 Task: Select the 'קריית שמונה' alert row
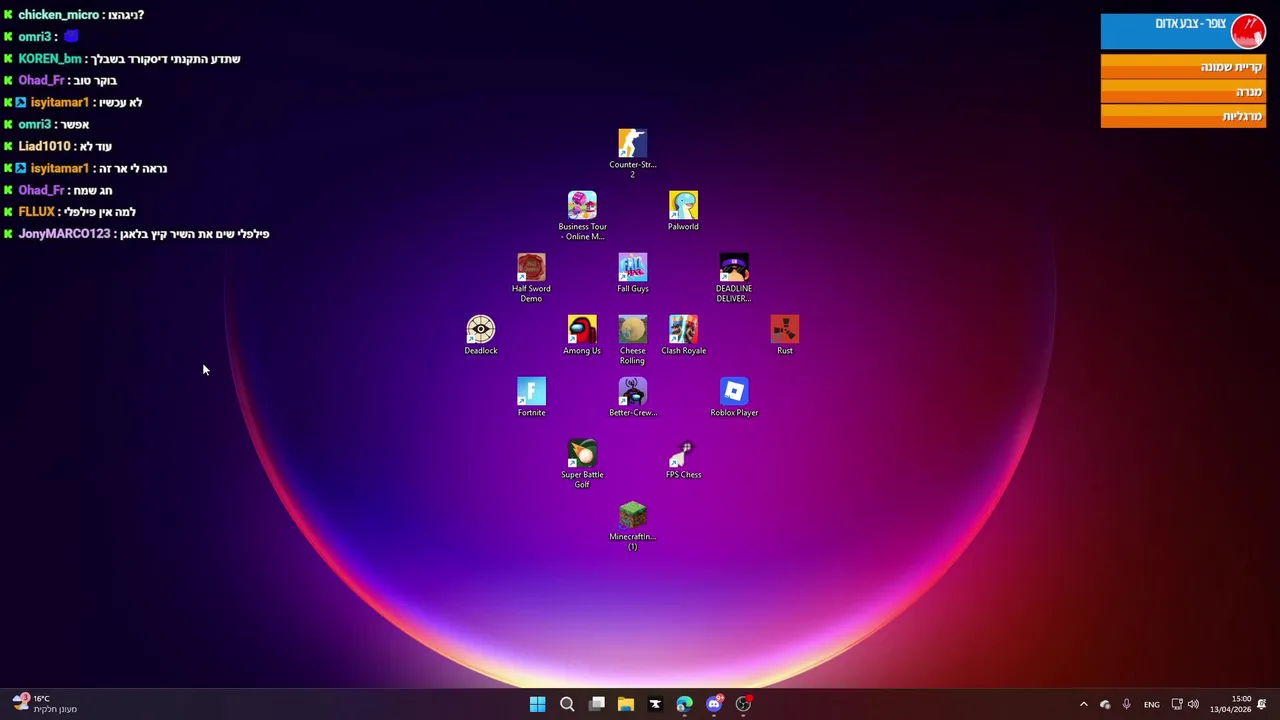[1184, 67]
